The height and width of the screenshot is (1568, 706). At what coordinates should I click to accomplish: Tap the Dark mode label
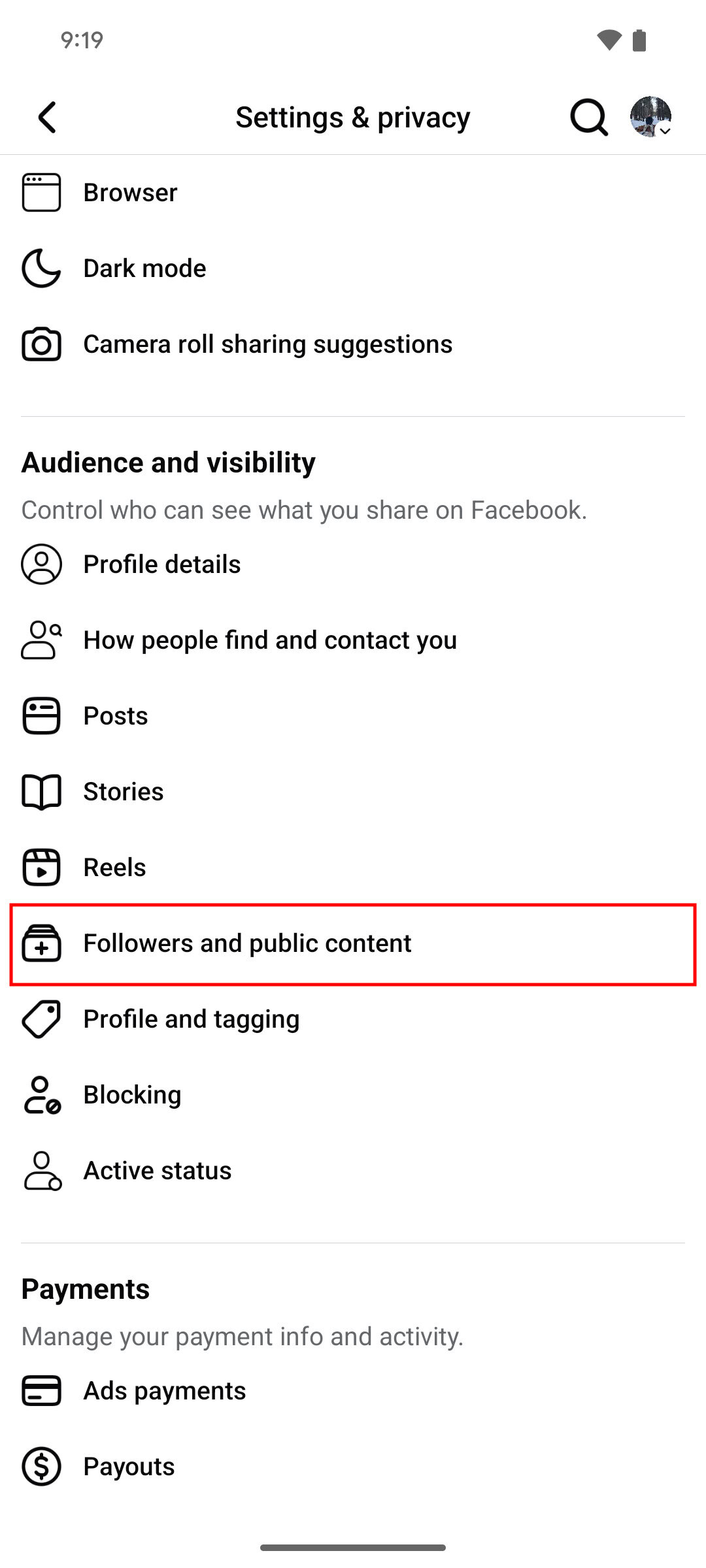tap(145, 269)
